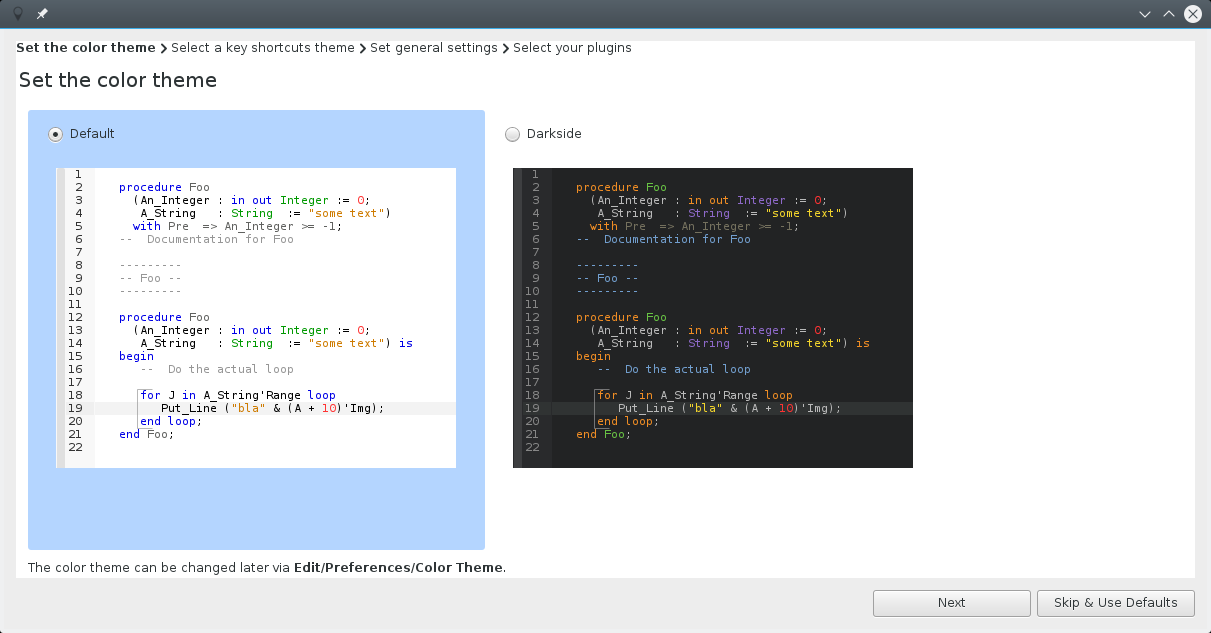Click the 'Set the color theme' heading
The height and width of the screenshot is (633, 1211).
[x=118, y=80]
